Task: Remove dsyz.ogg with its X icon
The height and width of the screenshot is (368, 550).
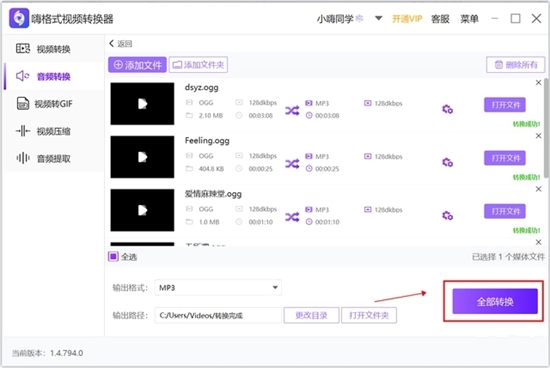Action: coord(538,83)
